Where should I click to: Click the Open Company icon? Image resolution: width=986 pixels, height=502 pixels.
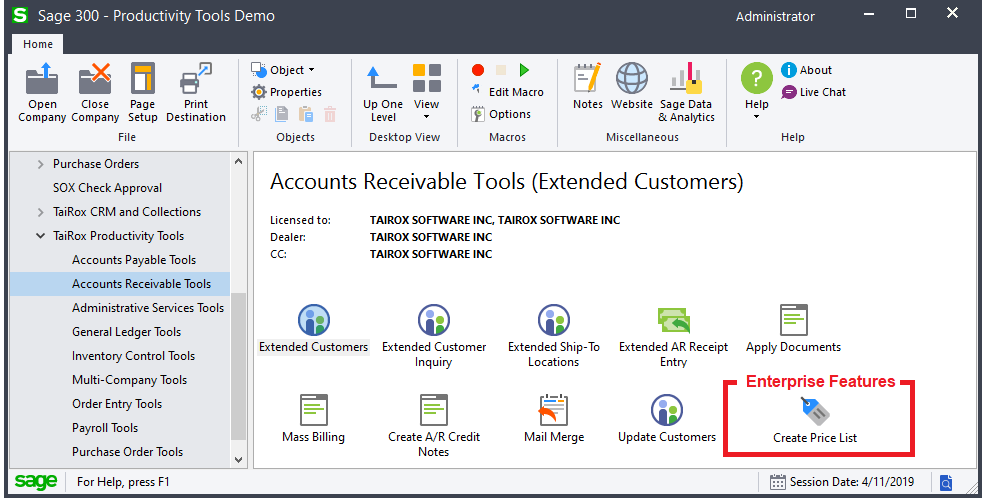point(42,79)
